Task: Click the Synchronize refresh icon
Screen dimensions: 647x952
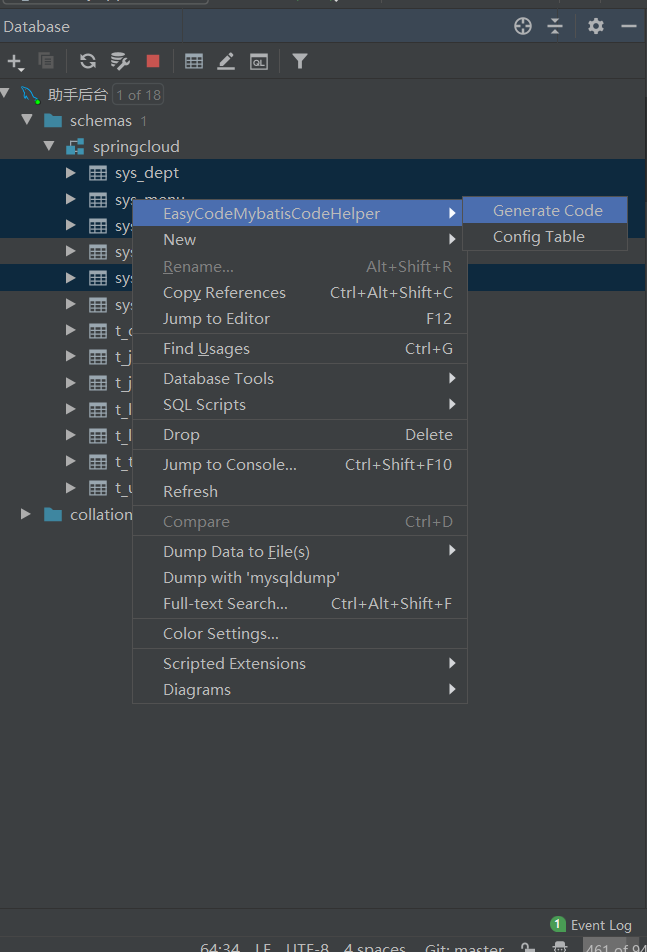Action: pos(87,61)
